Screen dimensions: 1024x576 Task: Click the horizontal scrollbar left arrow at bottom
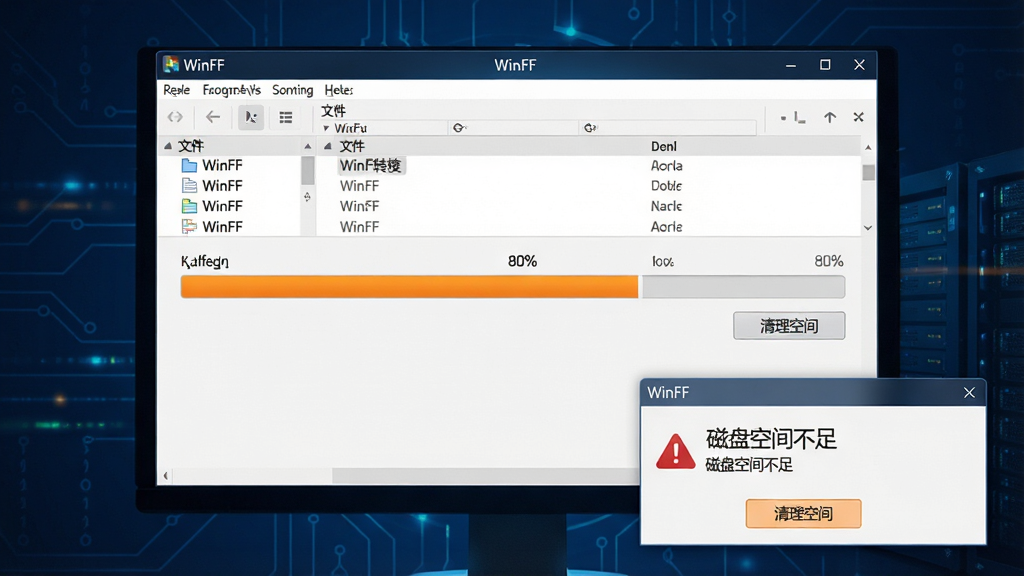point(166,475)
